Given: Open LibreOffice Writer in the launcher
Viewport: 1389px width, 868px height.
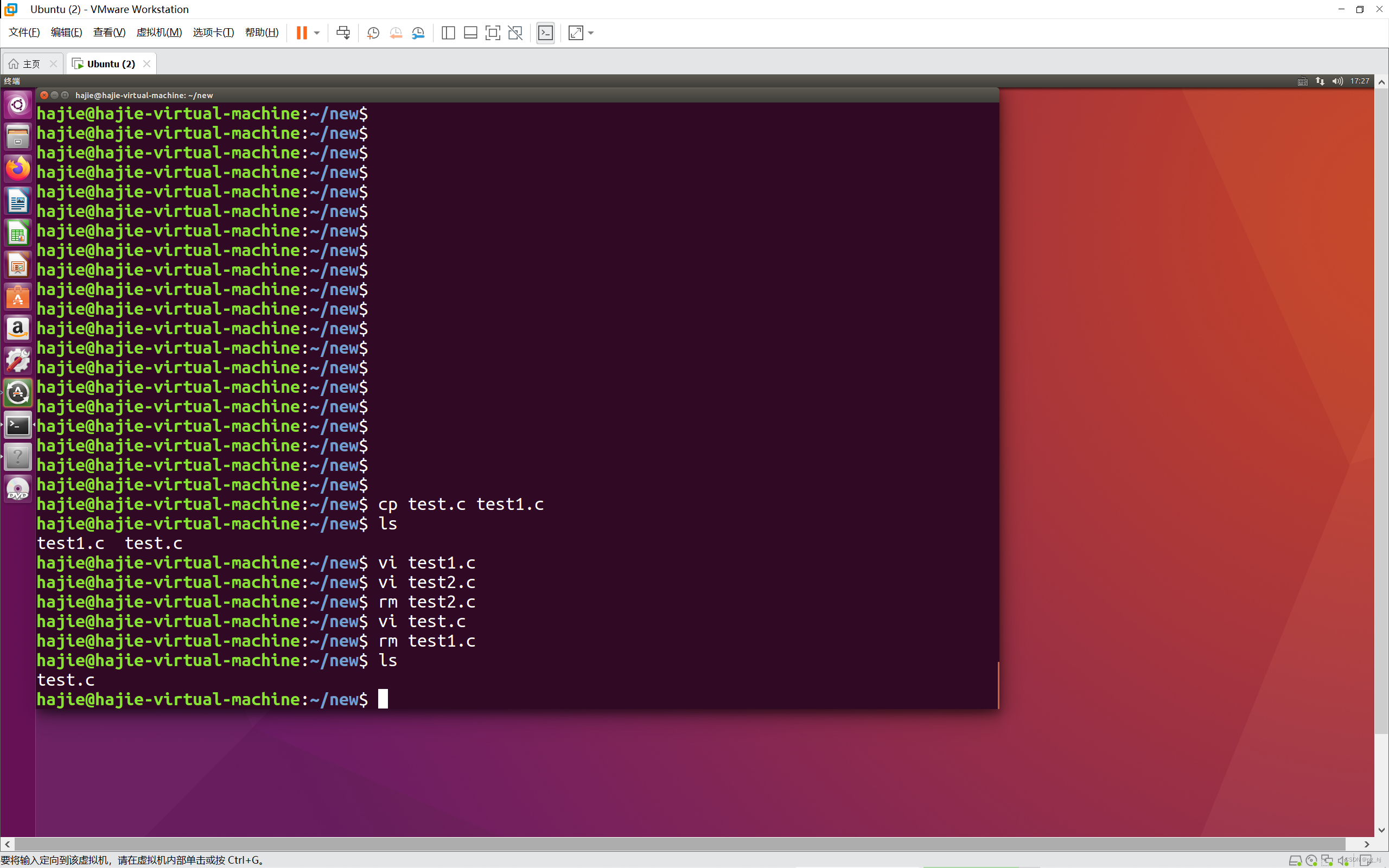Looking at the screenshot, I should coord(18,201).
